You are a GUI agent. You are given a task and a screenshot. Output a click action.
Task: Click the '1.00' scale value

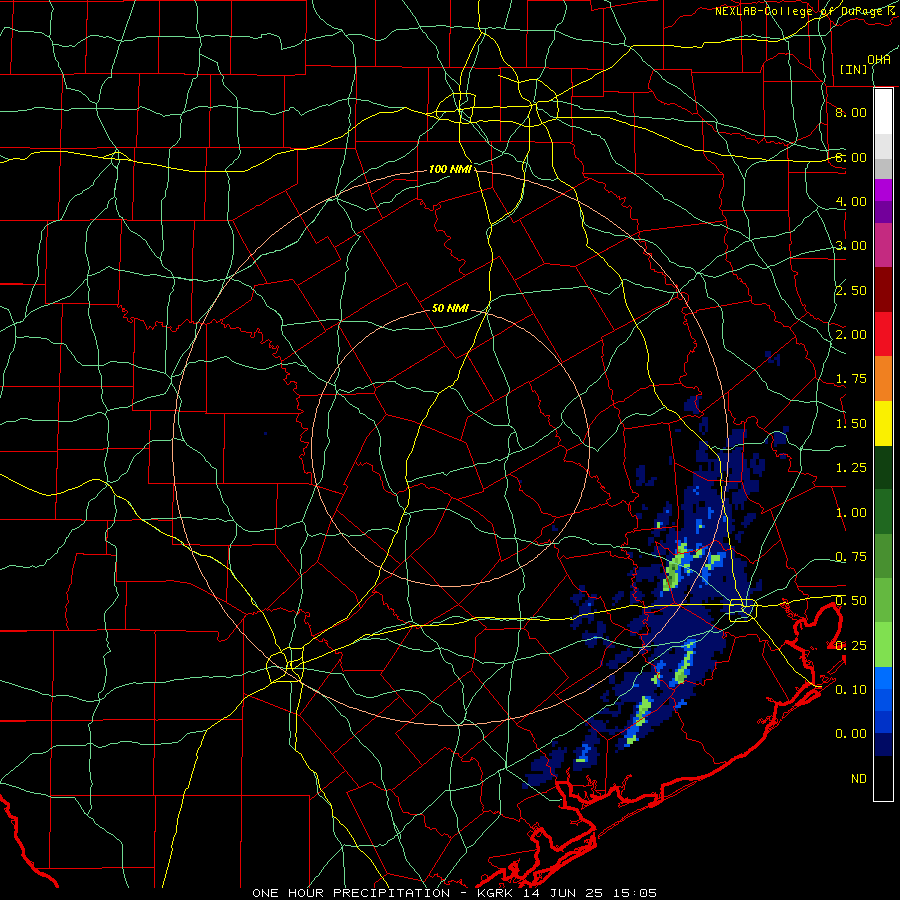pos(851,513)
